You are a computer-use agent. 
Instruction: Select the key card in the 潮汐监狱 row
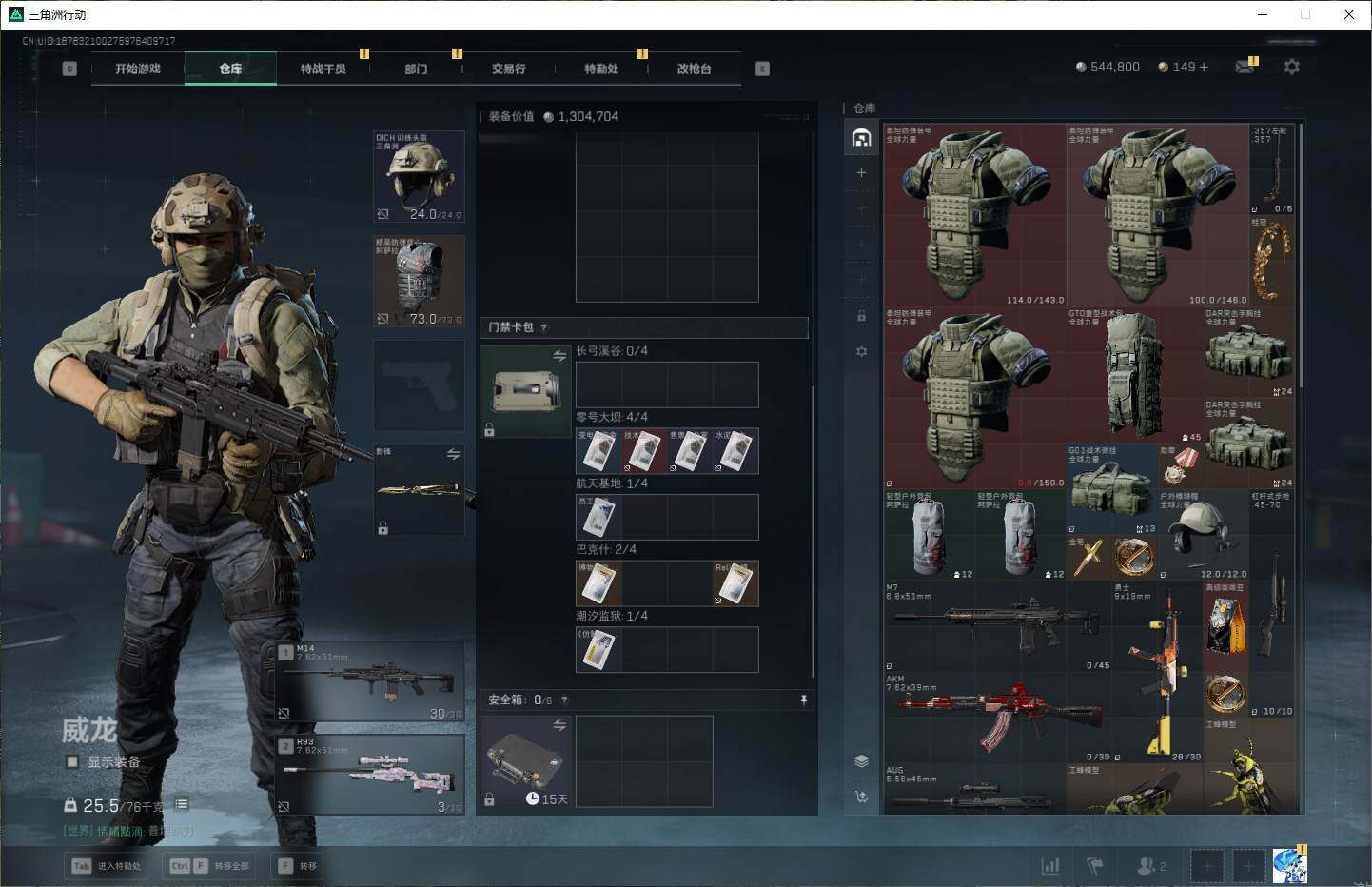tap(598, 649)
